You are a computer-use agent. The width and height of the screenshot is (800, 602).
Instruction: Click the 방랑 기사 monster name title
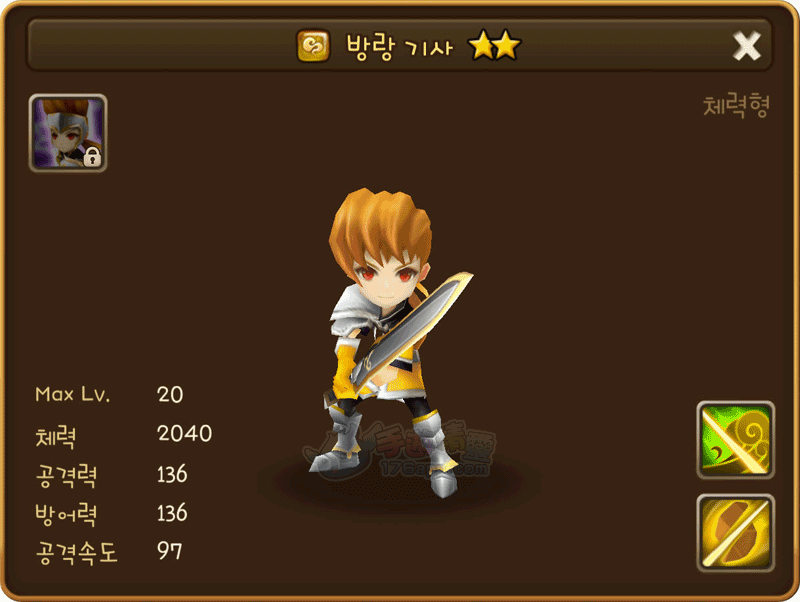click(x=399, y=47)
